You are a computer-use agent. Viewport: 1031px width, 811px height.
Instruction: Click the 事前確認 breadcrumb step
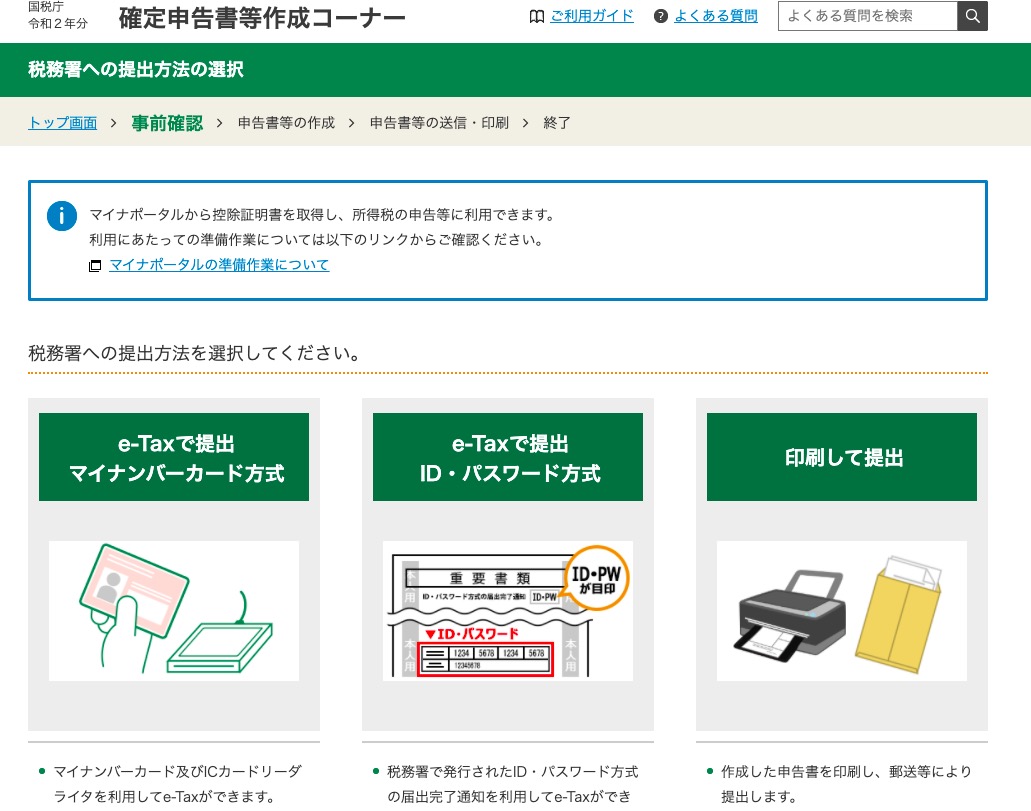(x=167, y=123)
